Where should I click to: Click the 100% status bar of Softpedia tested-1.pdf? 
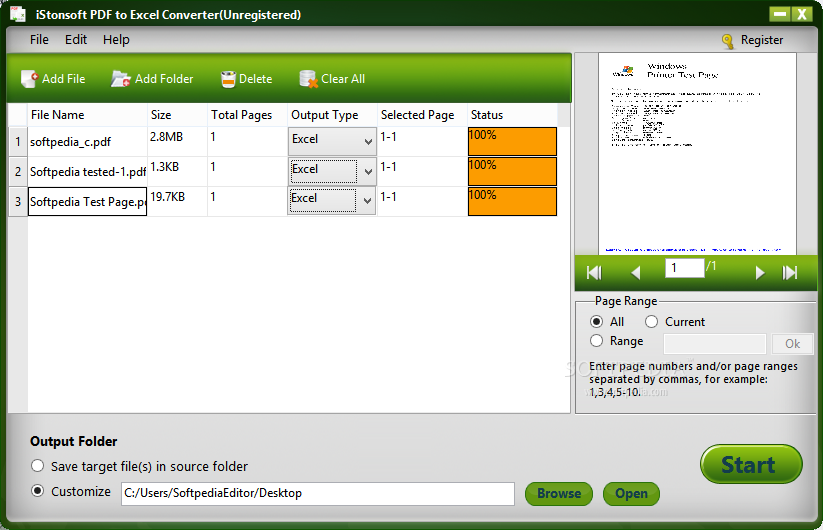pos(512,171)
